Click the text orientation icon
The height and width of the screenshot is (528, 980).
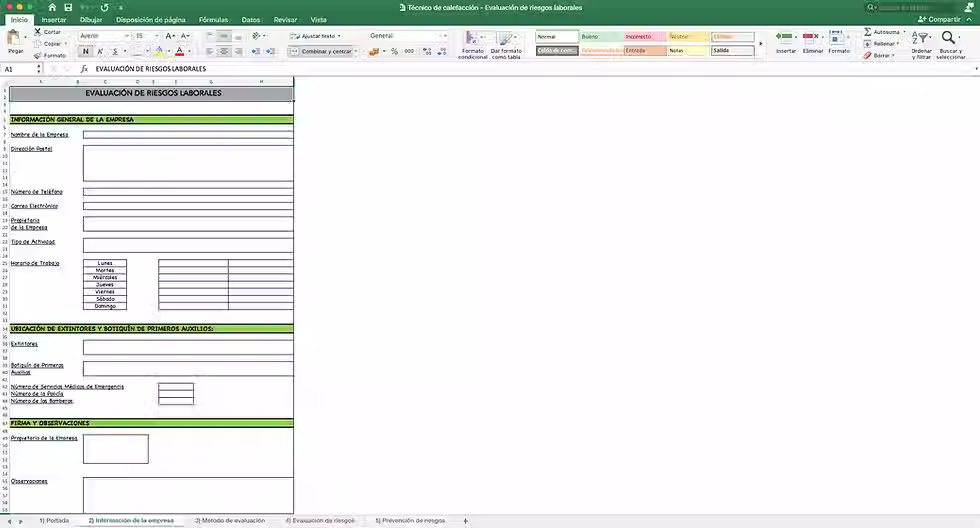(x=258, y=36)
